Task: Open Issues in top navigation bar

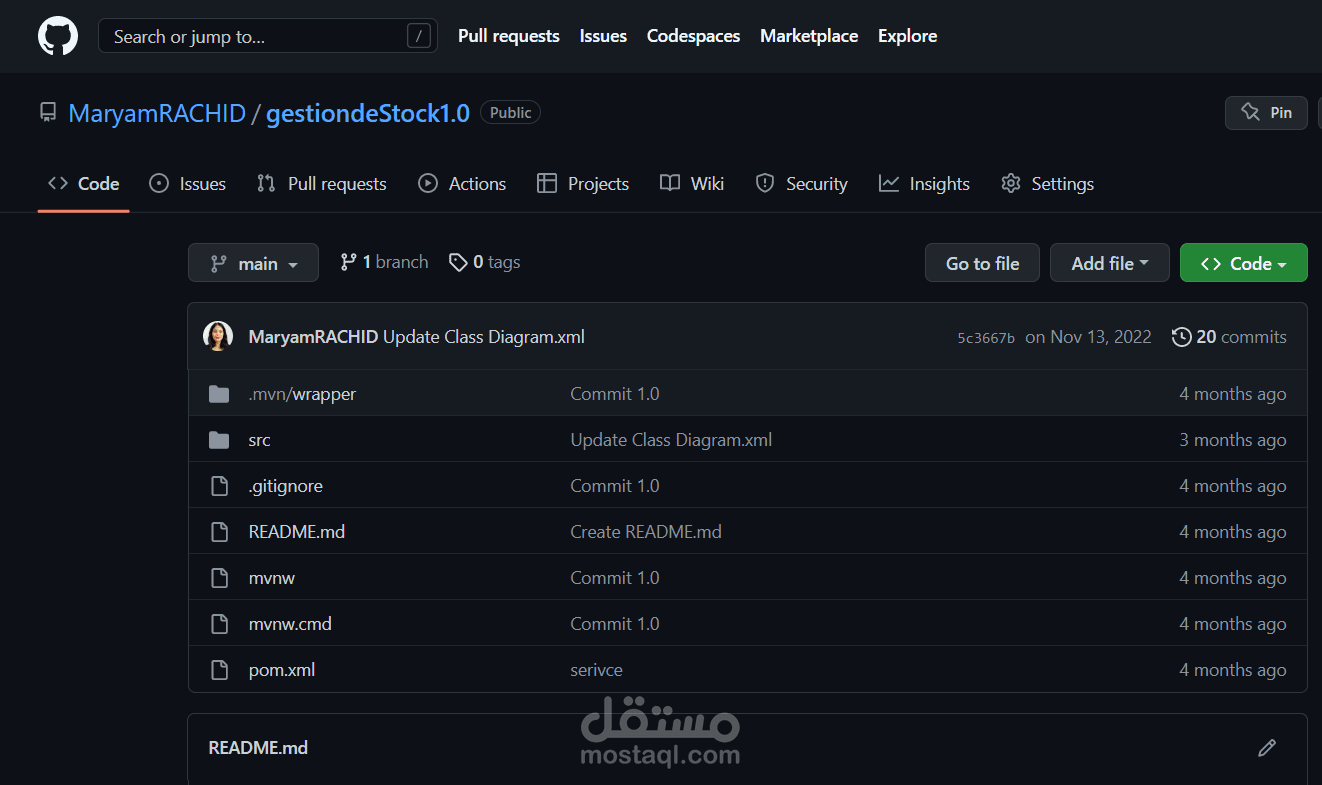Action: coord(603,36)
